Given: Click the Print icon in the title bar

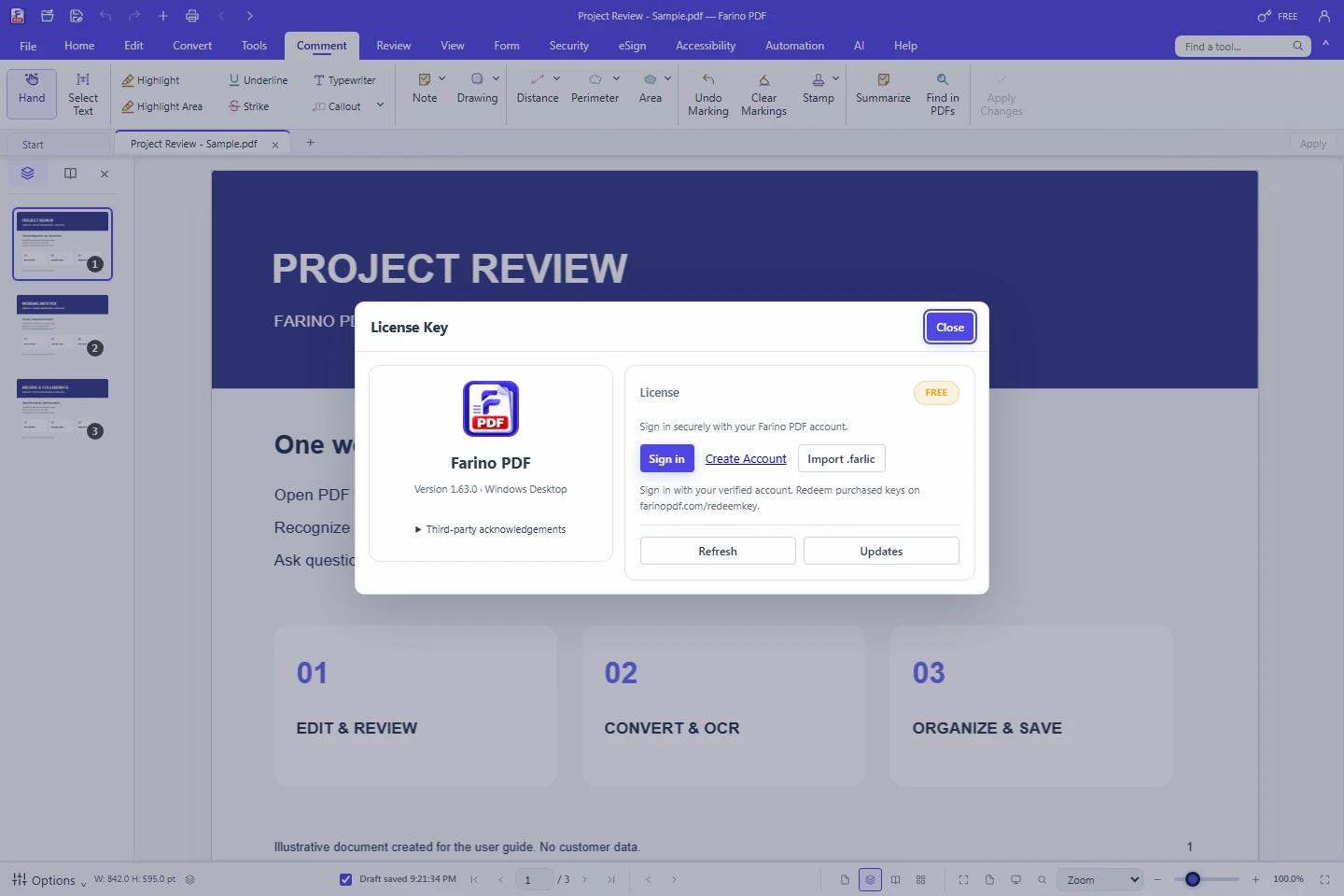Looking at the screenshot, I should (x=192, y=16).
